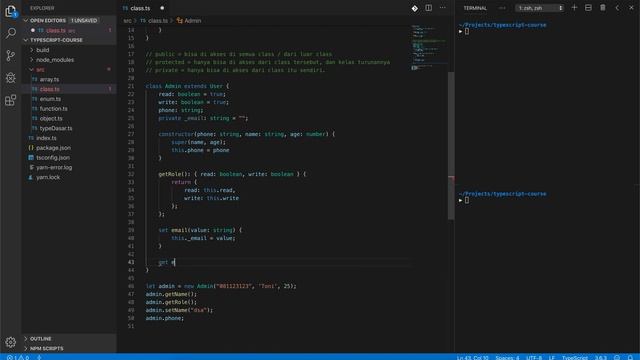Open the Search view in activity bar

pos(11,33)
